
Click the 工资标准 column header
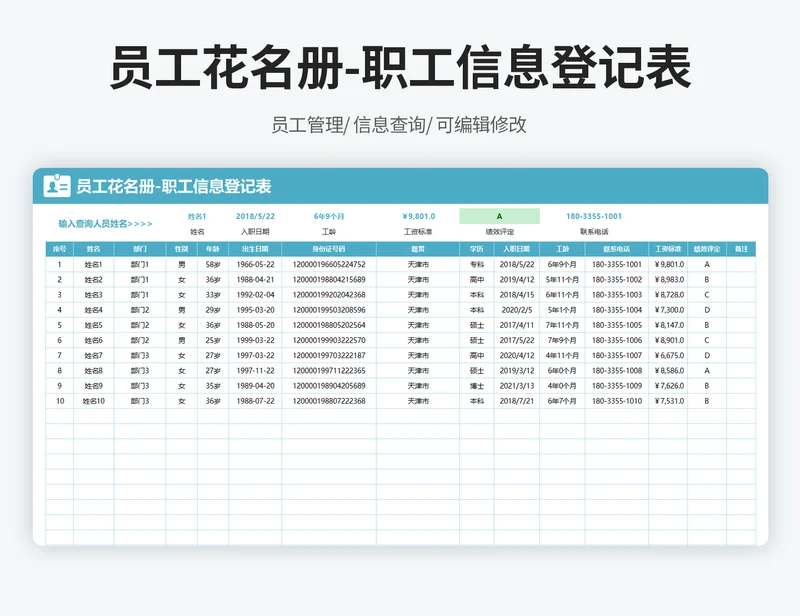pyautogui.click(x=668, y=249)
